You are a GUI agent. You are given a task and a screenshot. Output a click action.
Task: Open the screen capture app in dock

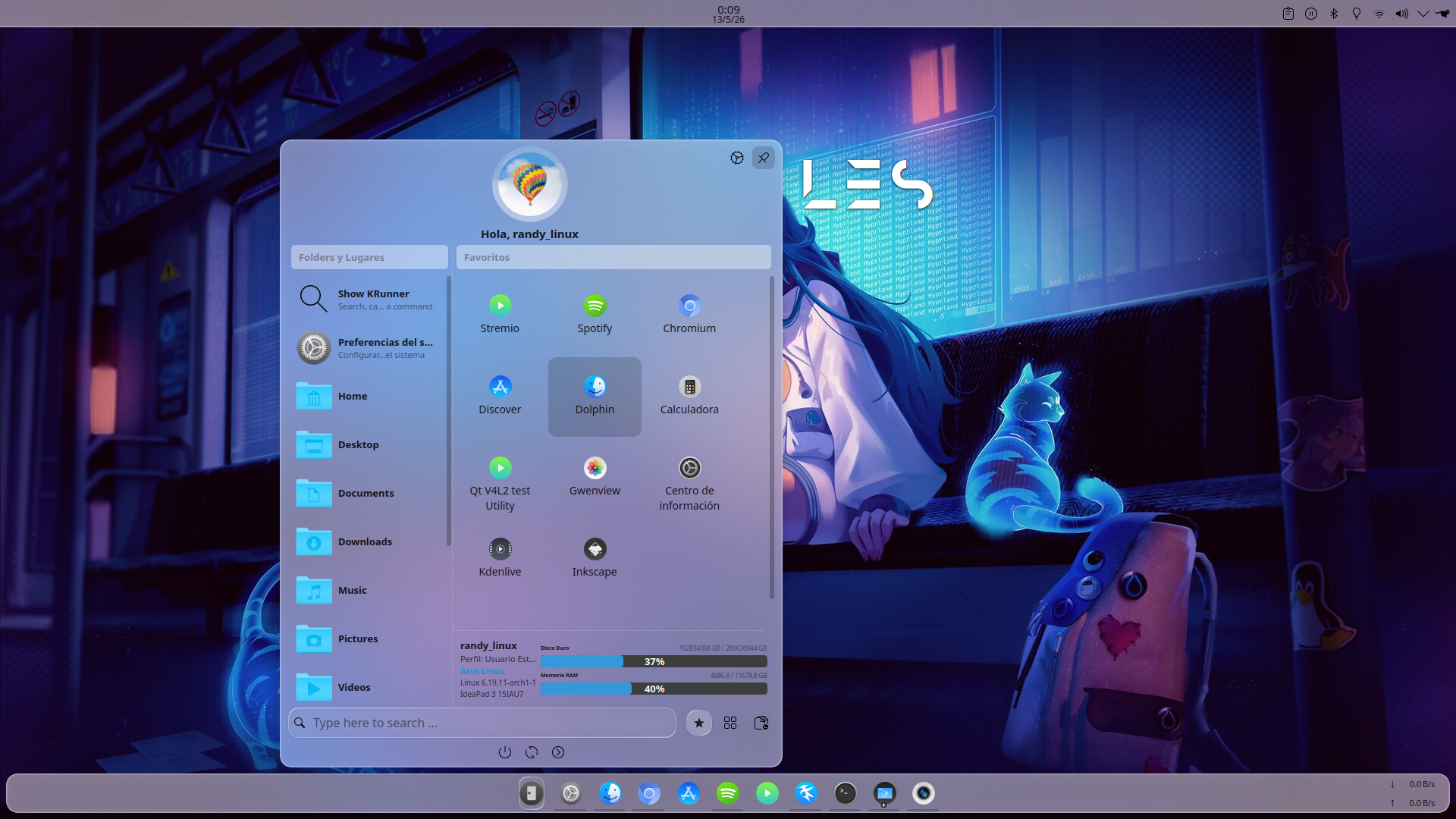[885, 793]
